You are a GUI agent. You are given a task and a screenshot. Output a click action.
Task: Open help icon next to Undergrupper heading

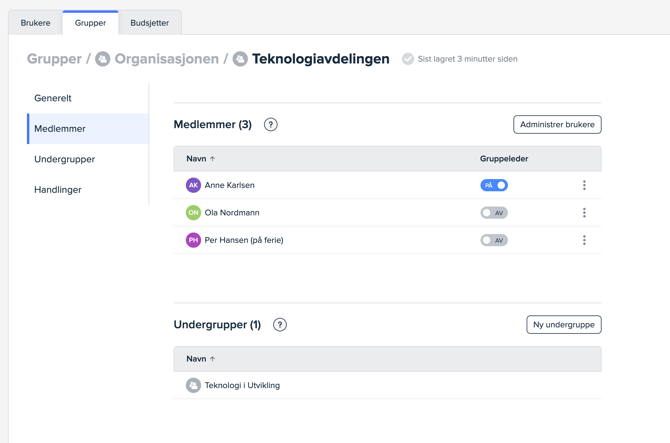[x=280, y=325]
